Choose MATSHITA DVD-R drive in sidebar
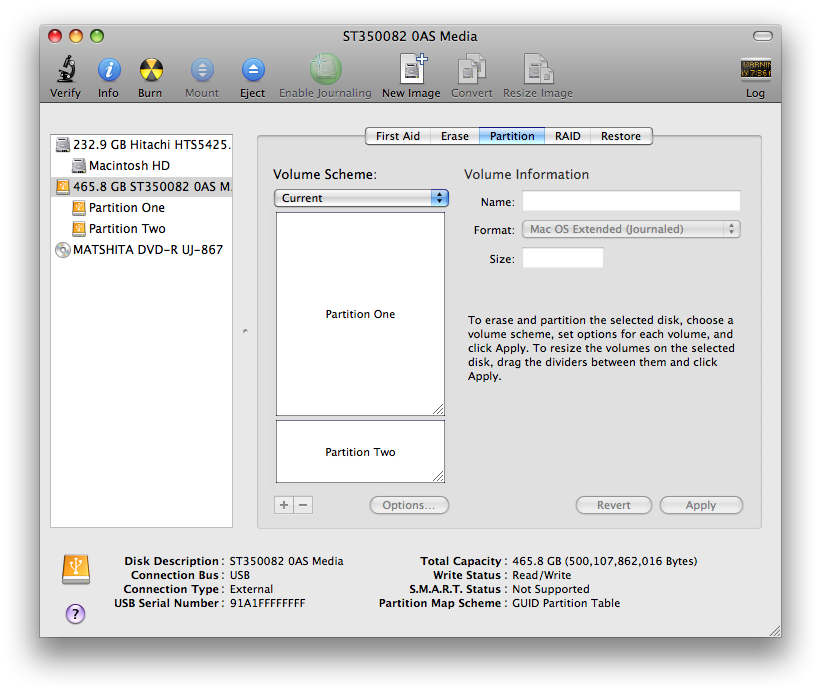Image resolution: width=821 pixels, height=692 pixels. pos(147,249)
